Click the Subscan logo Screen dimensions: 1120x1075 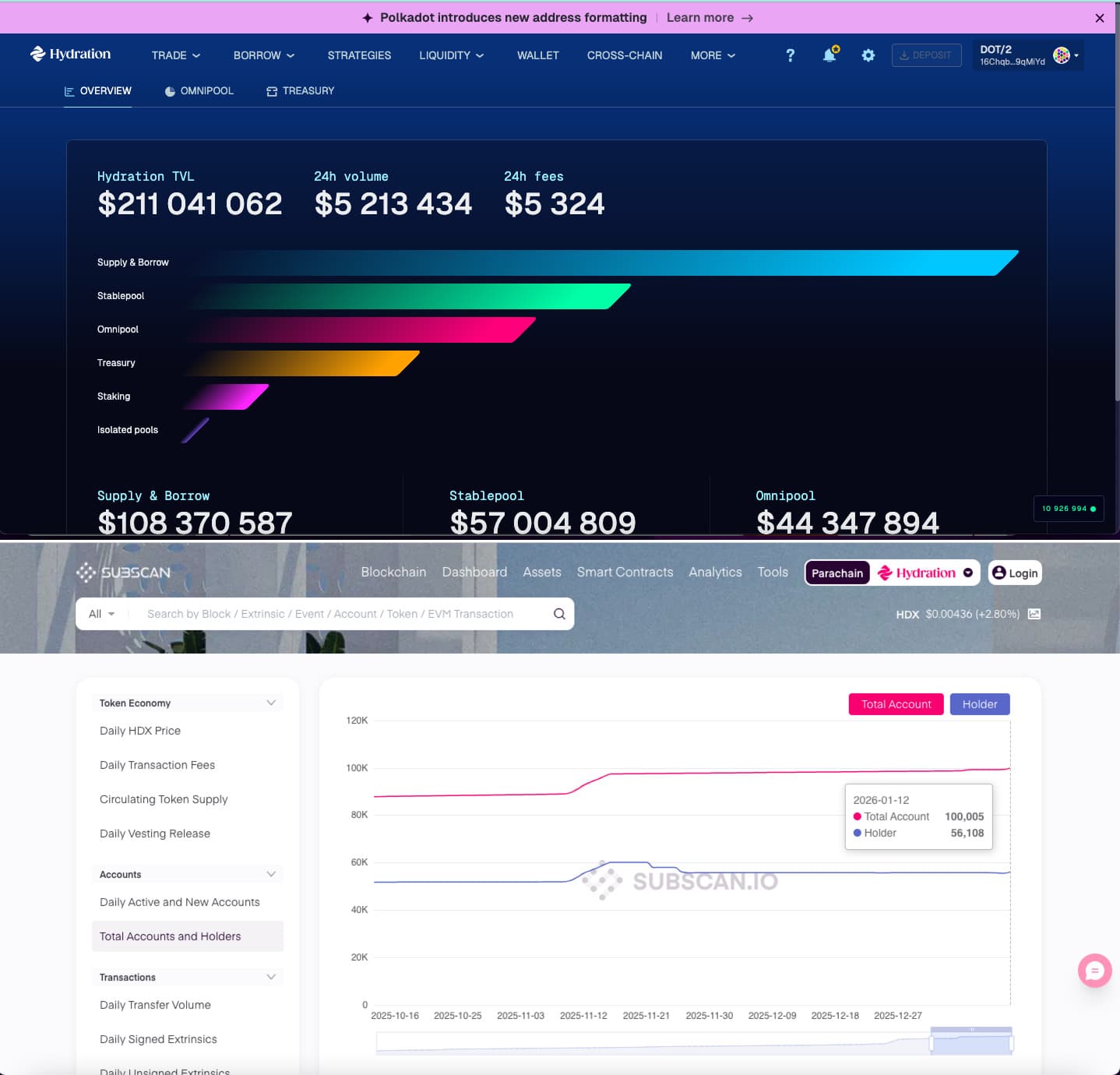(122, 572)
